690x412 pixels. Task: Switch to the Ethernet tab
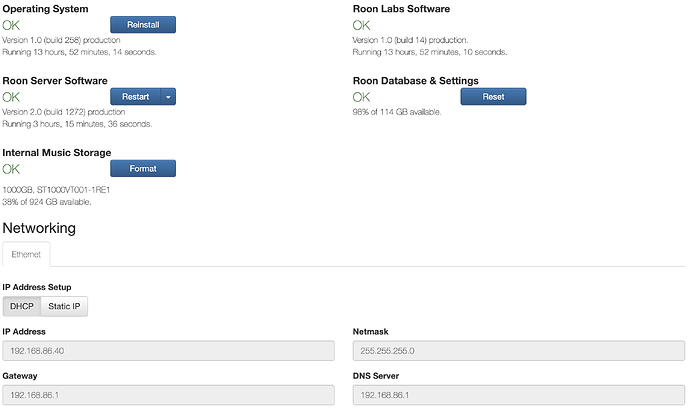26,254
